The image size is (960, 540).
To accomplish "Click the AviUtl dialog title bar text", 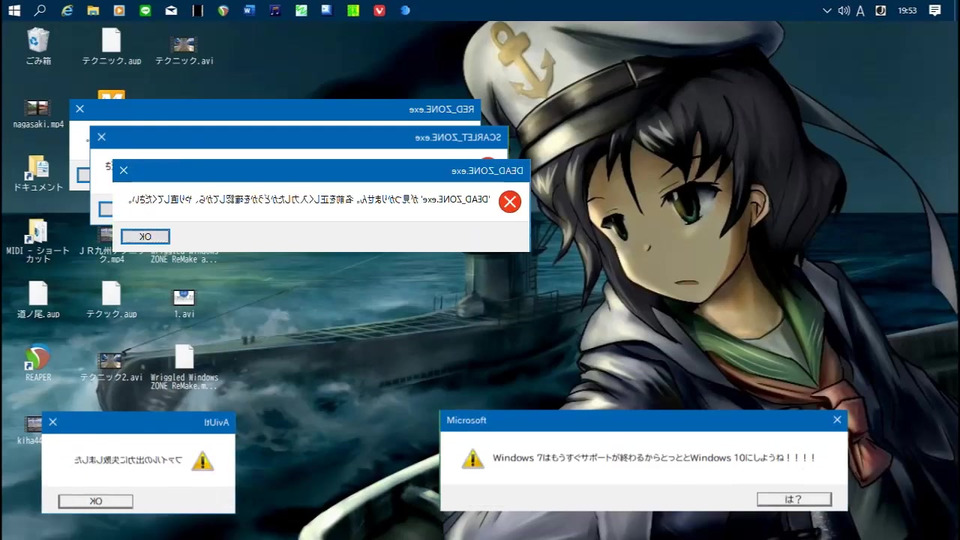I will click(x=216, y=422).
